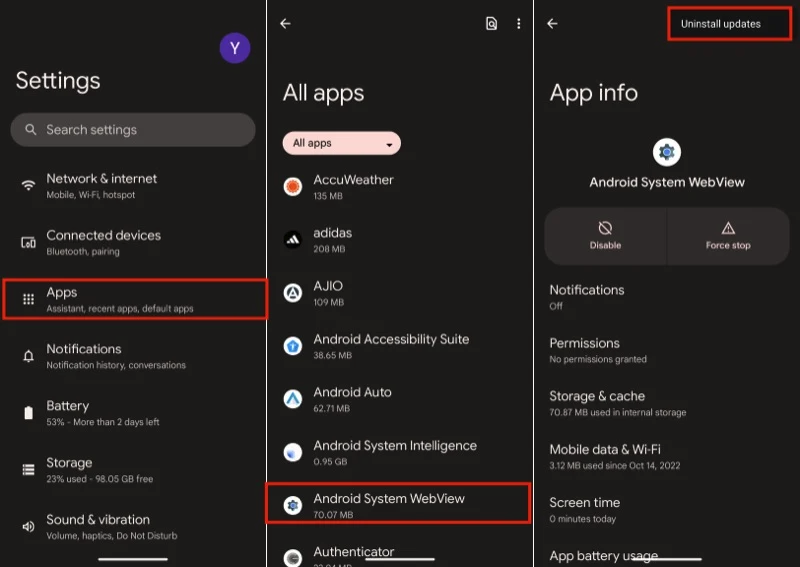This screenshot has width=800, height=567.
Task: Click the grid icon beside Apps
Action: 29,299
